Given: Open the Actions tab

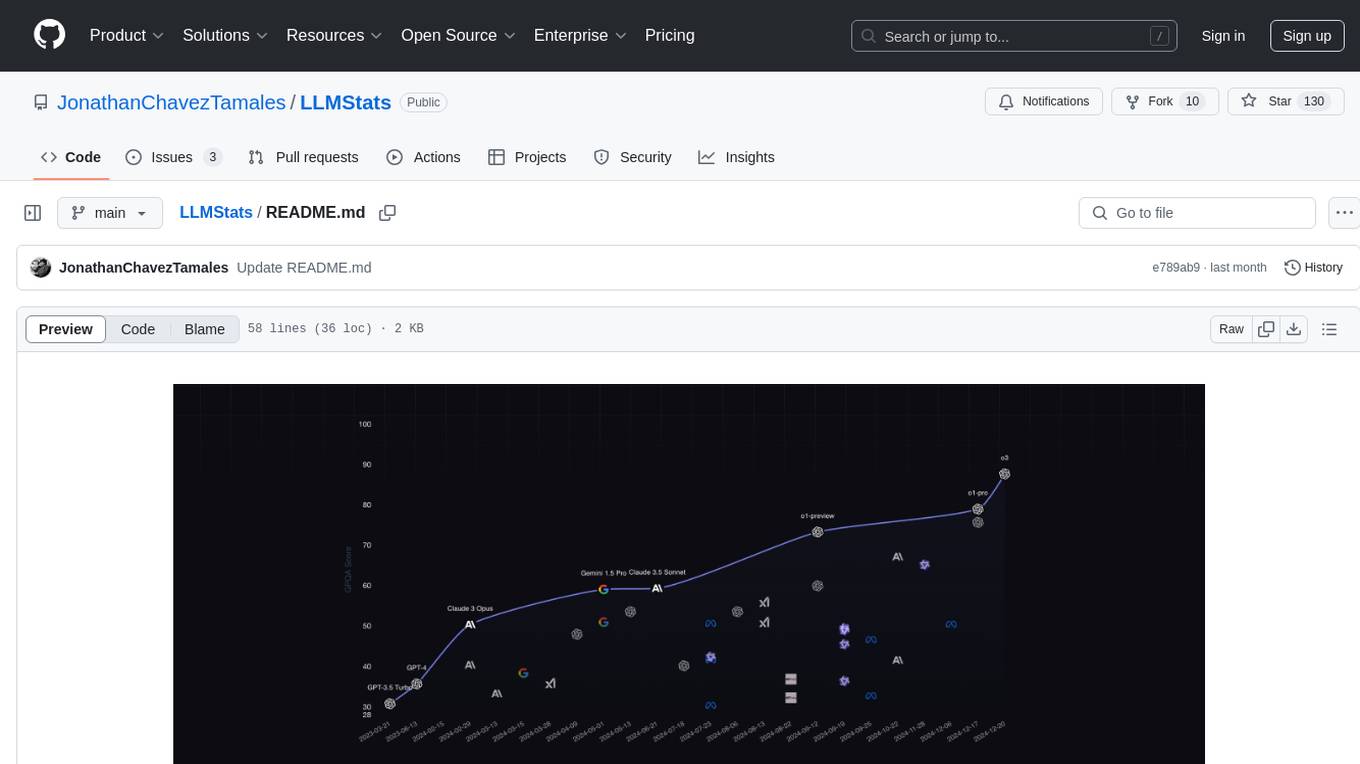Looking at the screenshot, I should (423, 157).
